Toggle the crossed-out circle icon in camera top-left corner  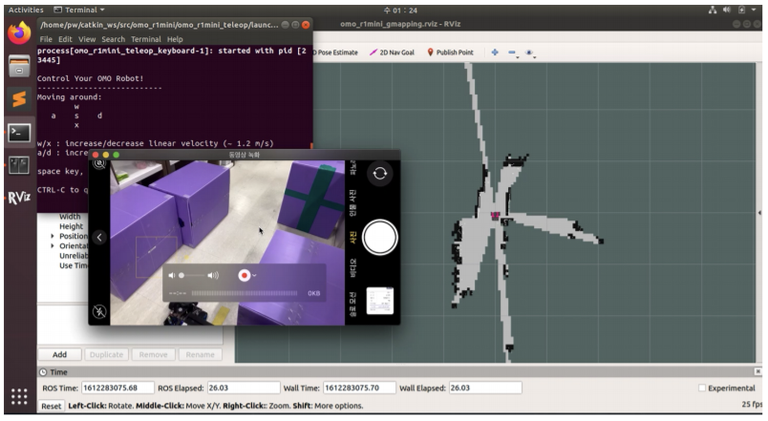(x=99, y=164)
